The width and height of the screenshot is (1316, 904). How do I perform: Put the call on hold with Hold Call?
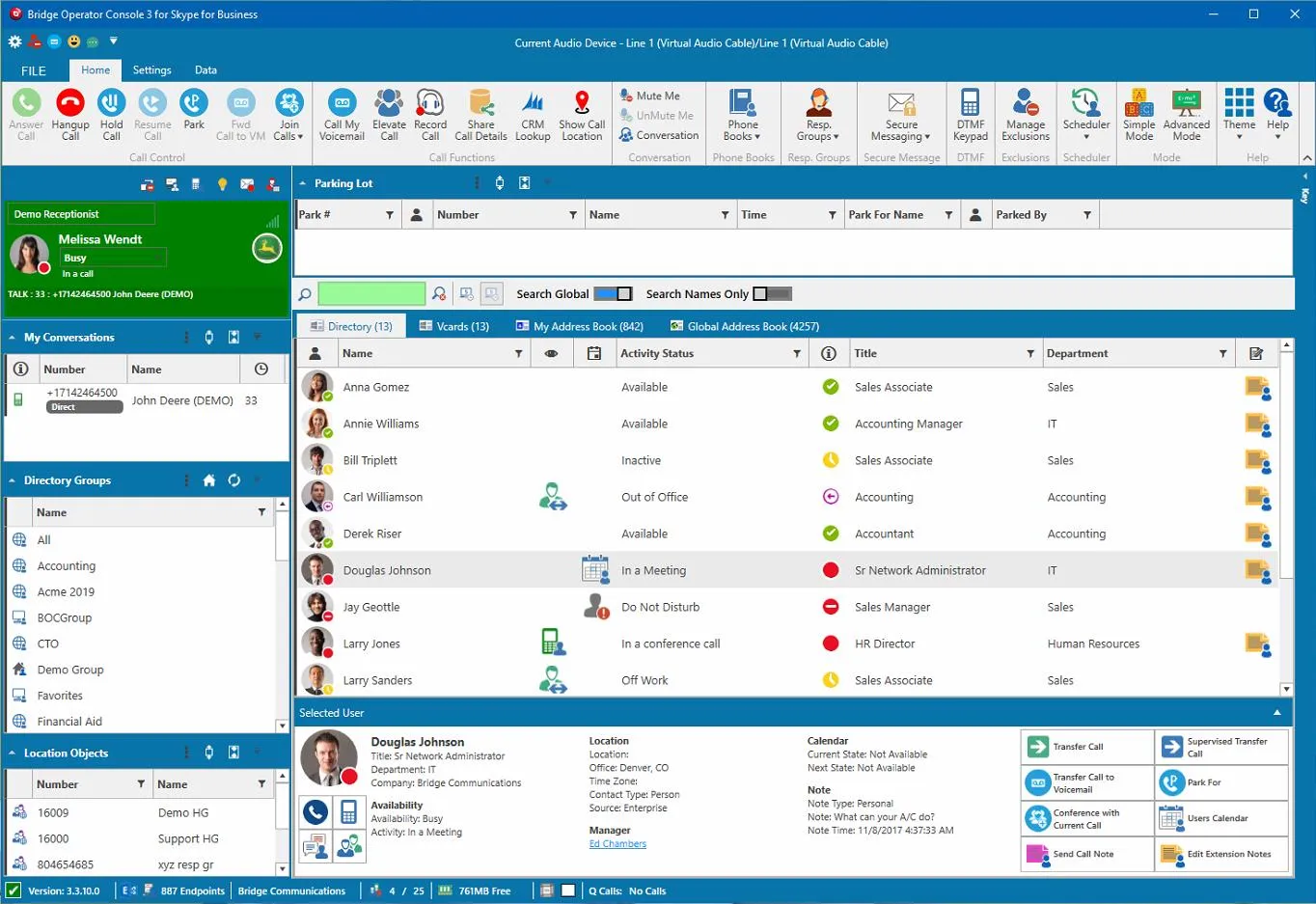coord(111,114)
